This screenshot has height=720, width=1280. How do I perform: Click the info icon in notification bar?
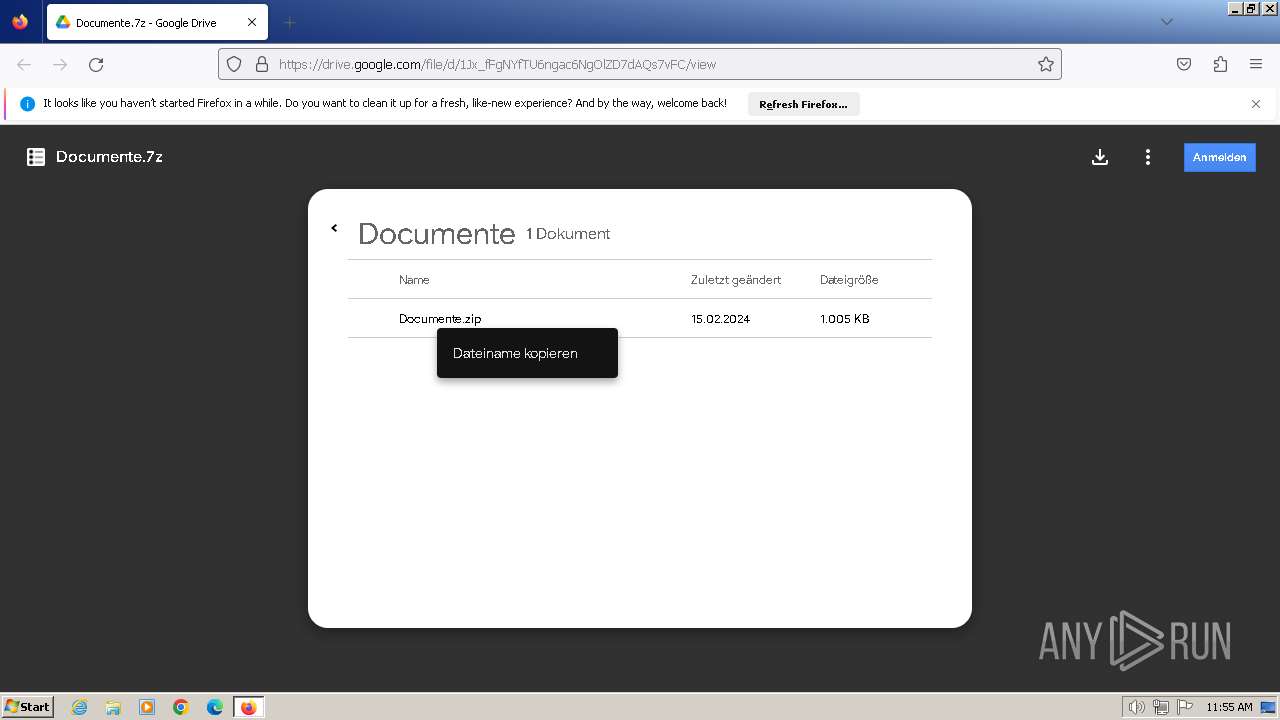[27, 104]
